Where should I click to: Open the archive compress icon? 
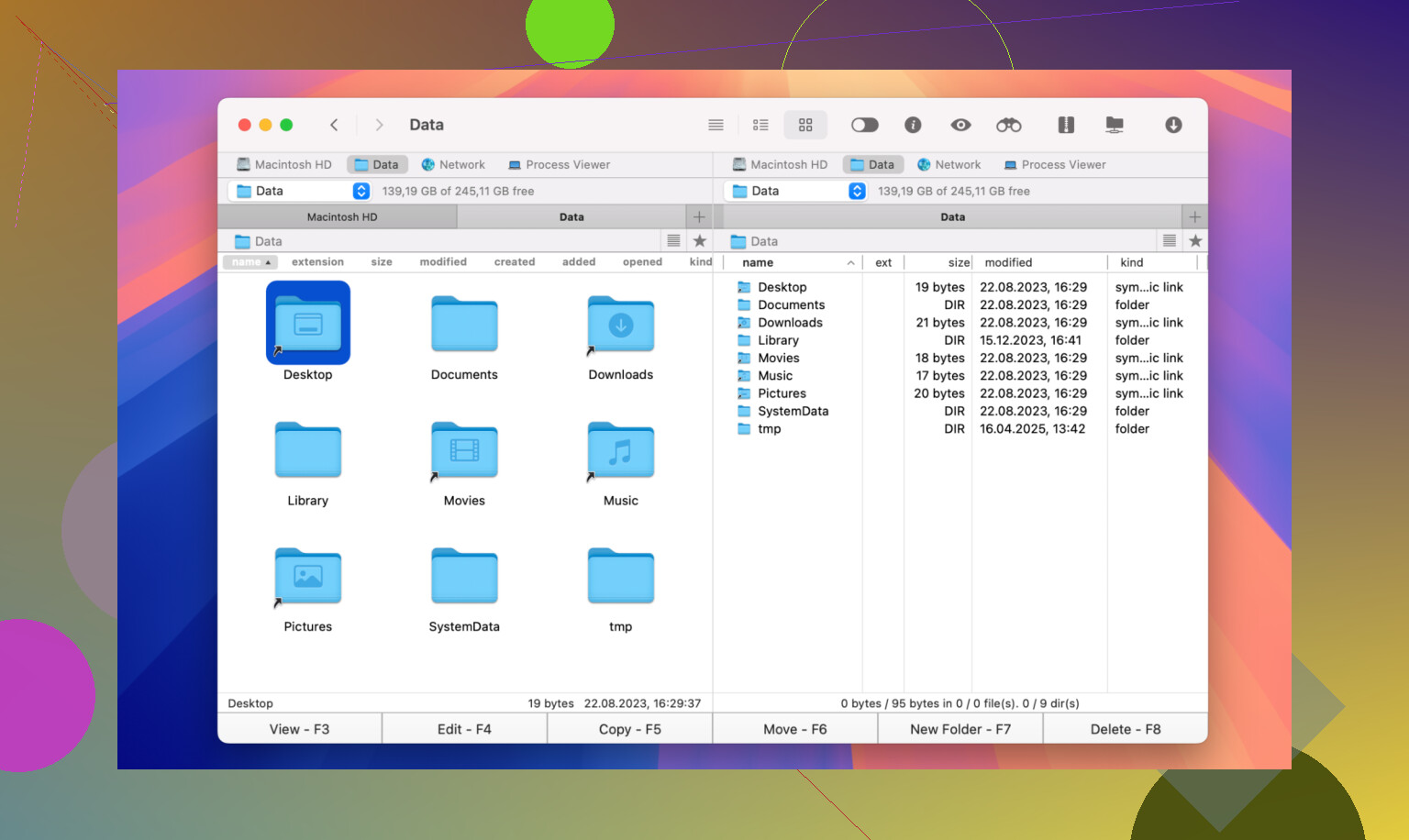(x=1065, y=125)
